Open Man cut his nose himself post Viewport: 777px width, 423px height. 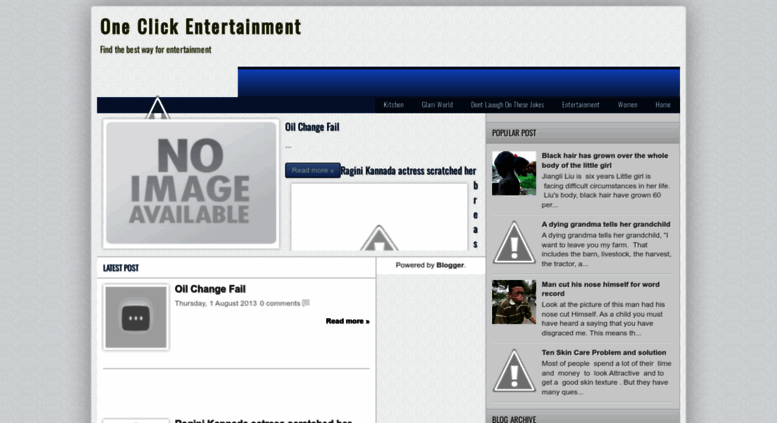pyautogui.click(x=601, y=289)
